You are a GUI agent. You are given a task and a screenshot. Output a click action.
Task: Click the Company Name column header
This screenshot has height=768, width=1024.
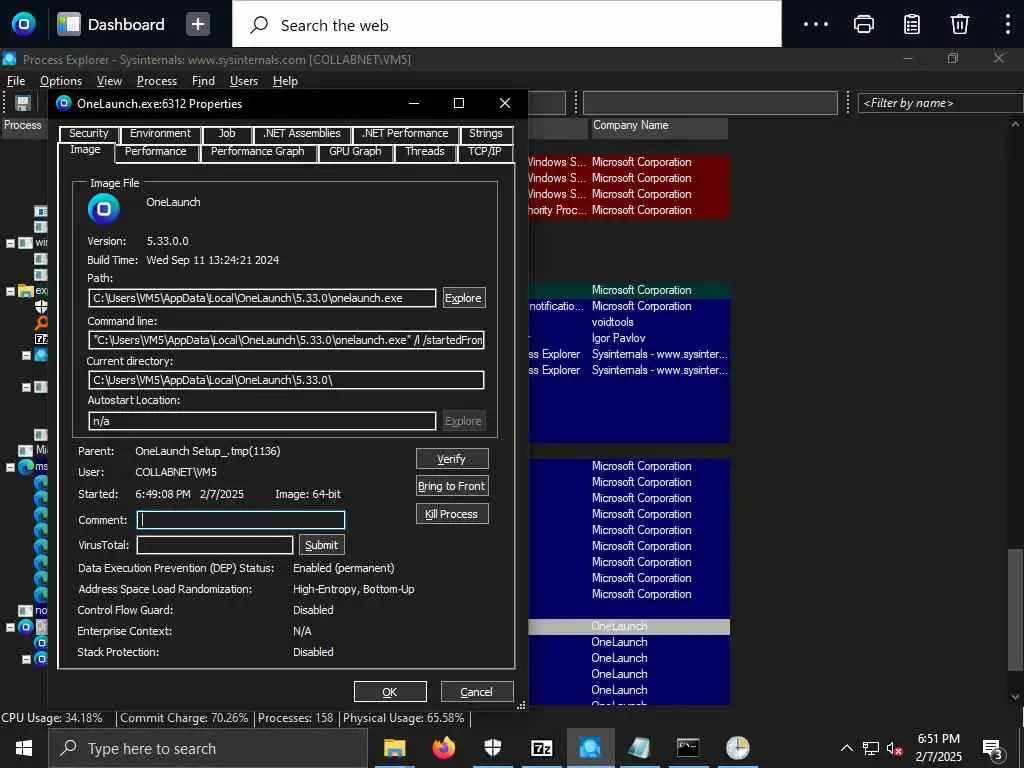click(x=659, y=125)
